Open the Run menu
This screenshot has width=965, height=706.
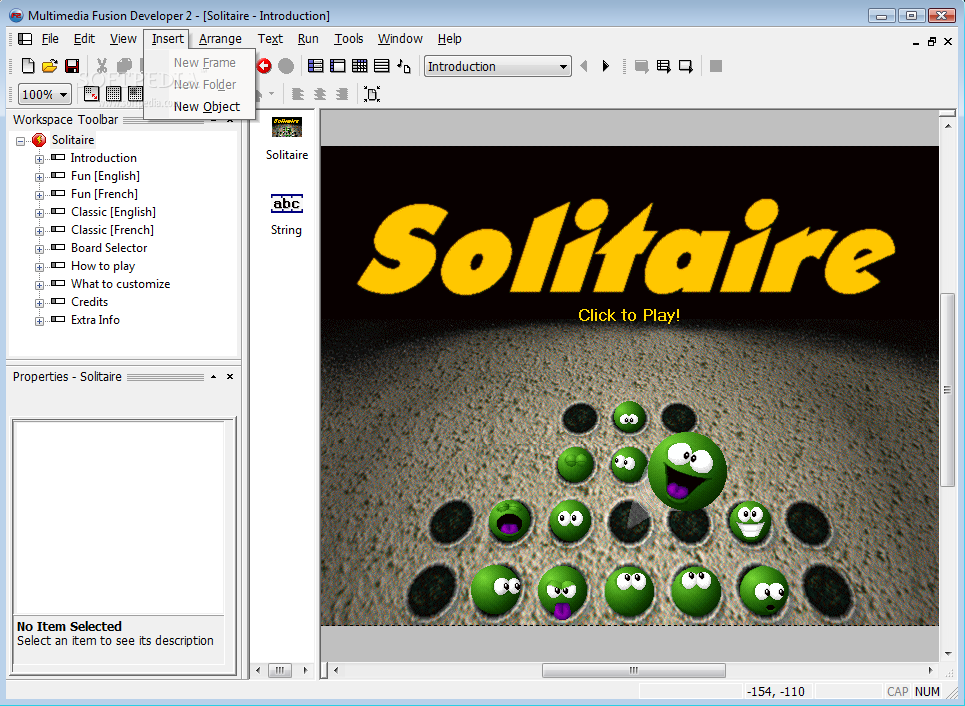pos(308,39)
